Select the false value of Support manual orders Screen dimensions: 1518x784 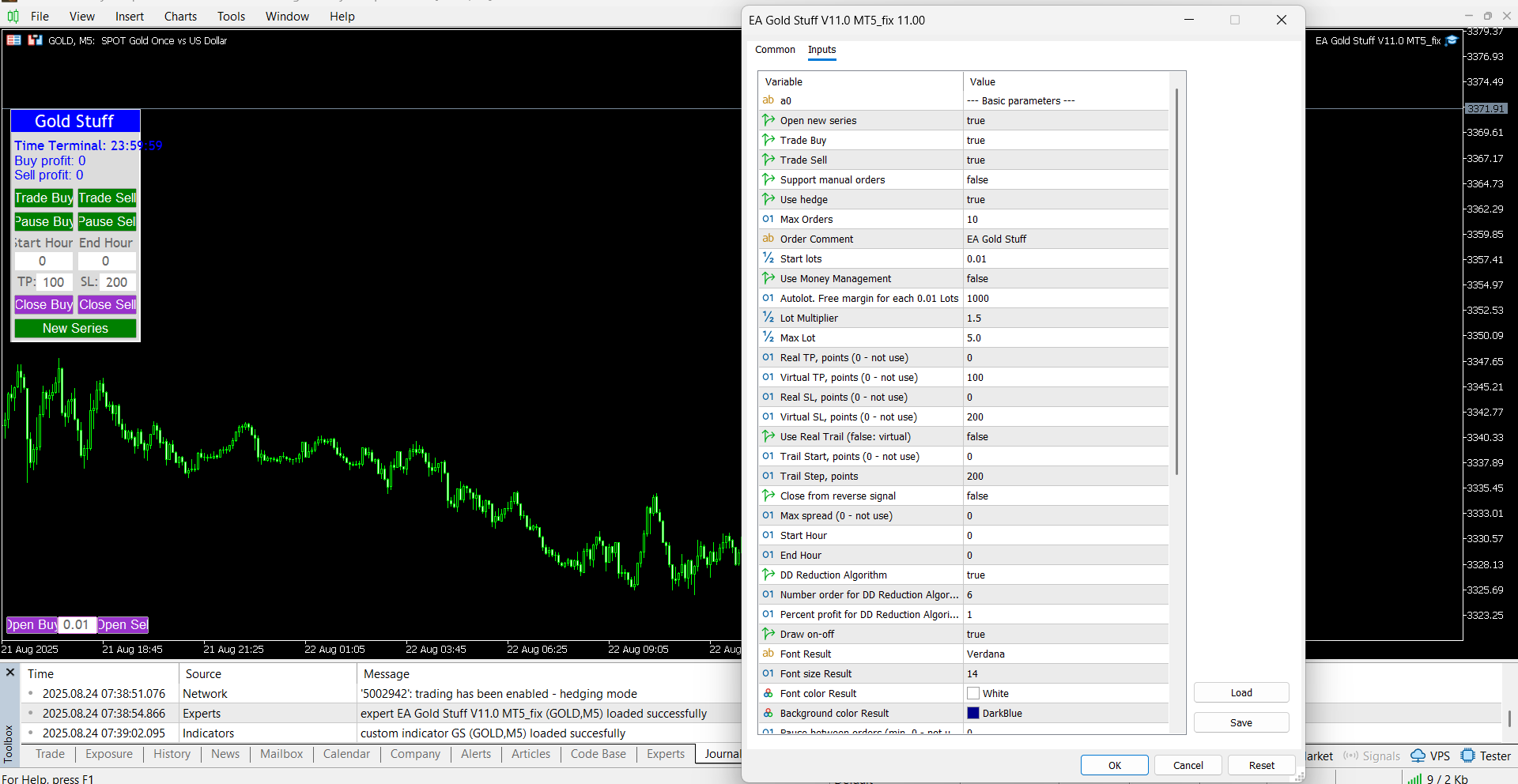[1065, 179]
